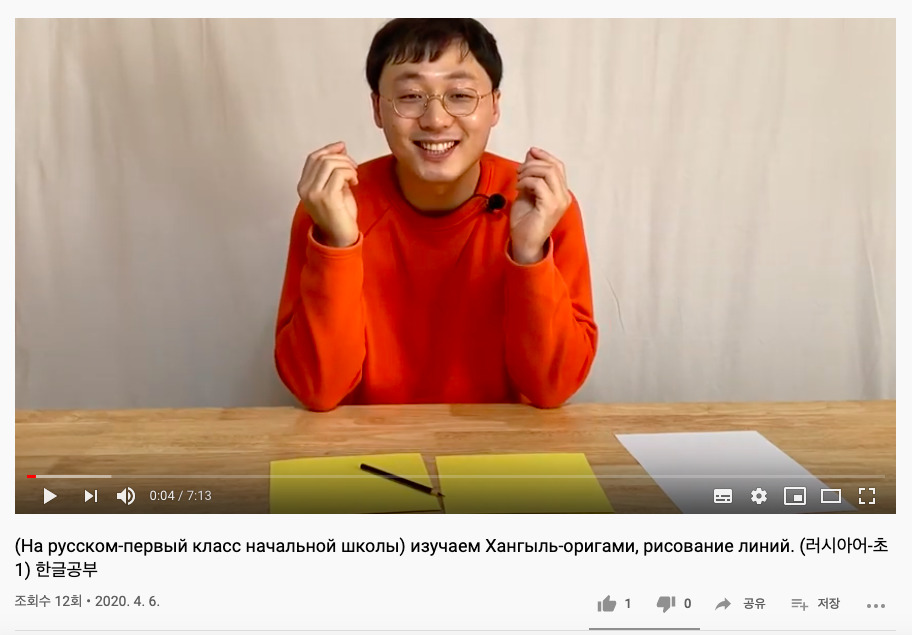The image size is (912, 635).
Task: Share the video via 공유 arrow icon
Action: pyautogui.click(x=723, y=604)
